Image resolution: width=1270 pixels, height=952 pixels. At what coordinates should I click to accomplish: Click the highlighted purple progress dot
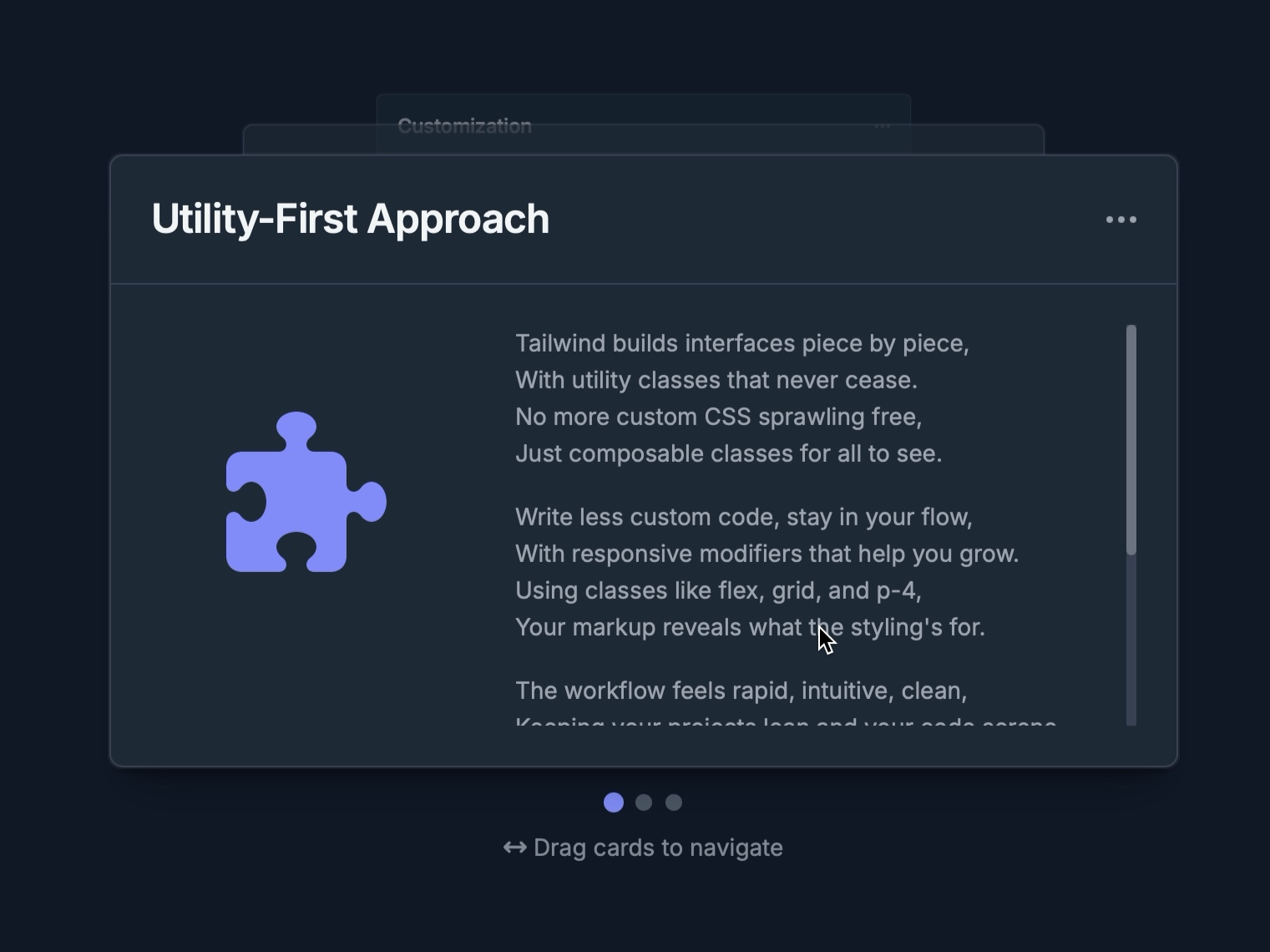click(x=614, y=803)
